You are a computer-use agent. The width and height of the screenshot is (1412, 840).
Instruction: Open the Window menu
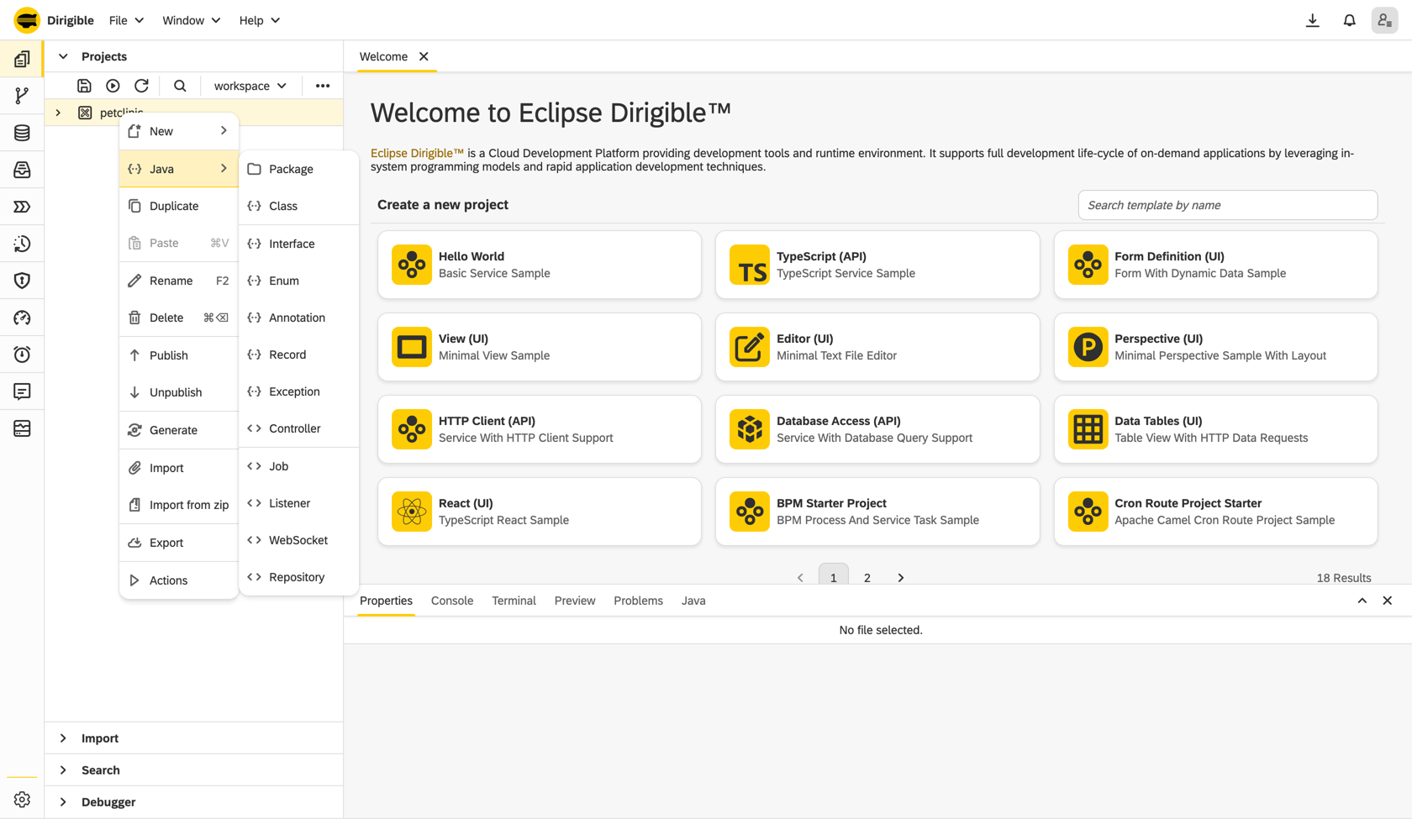(x=192, y=20)
